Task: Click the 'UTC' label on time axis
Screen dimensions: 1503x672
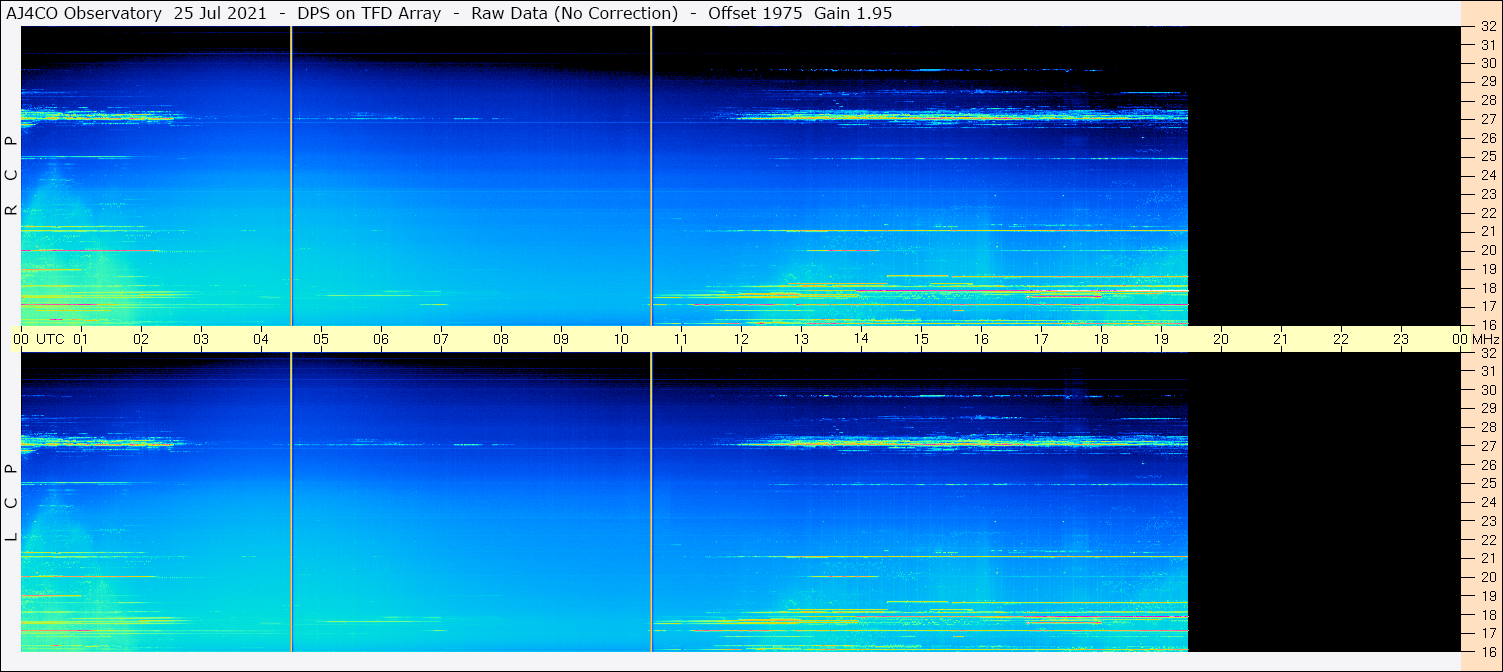Action: coord(50,339)
